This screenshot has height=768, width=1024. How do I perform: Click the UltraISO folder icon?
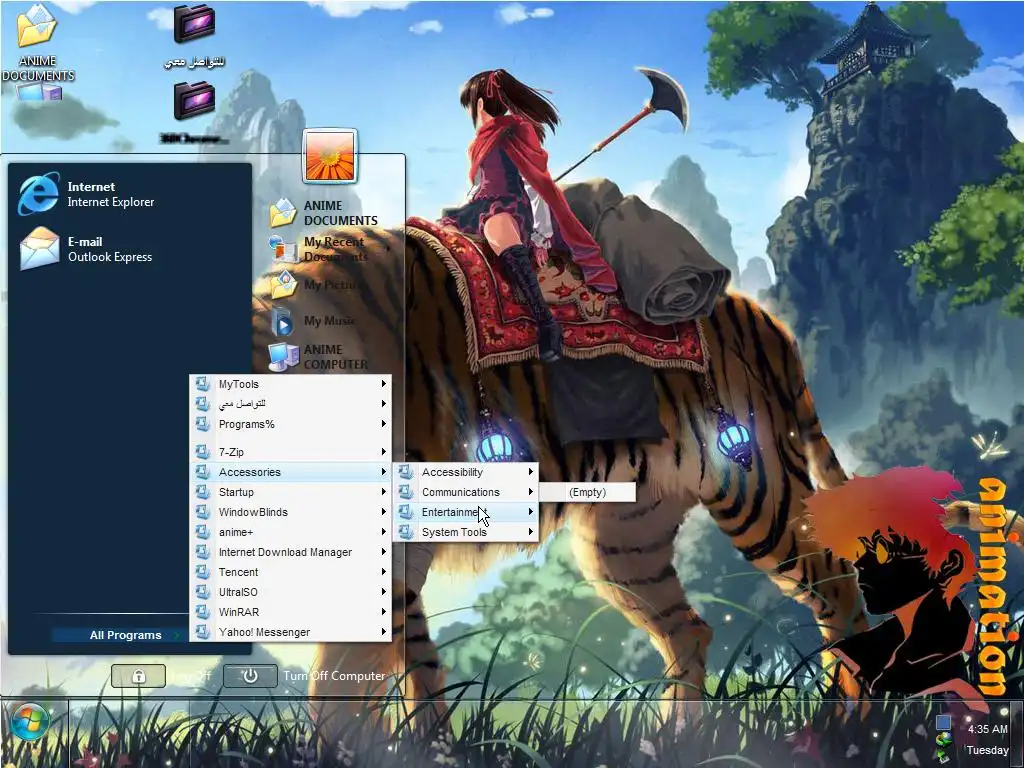[202, 592]
